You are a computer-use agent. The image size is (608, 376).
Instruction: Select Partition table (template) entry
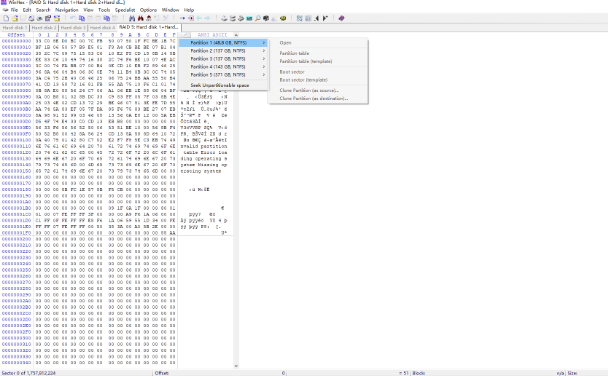coord(318,61)
